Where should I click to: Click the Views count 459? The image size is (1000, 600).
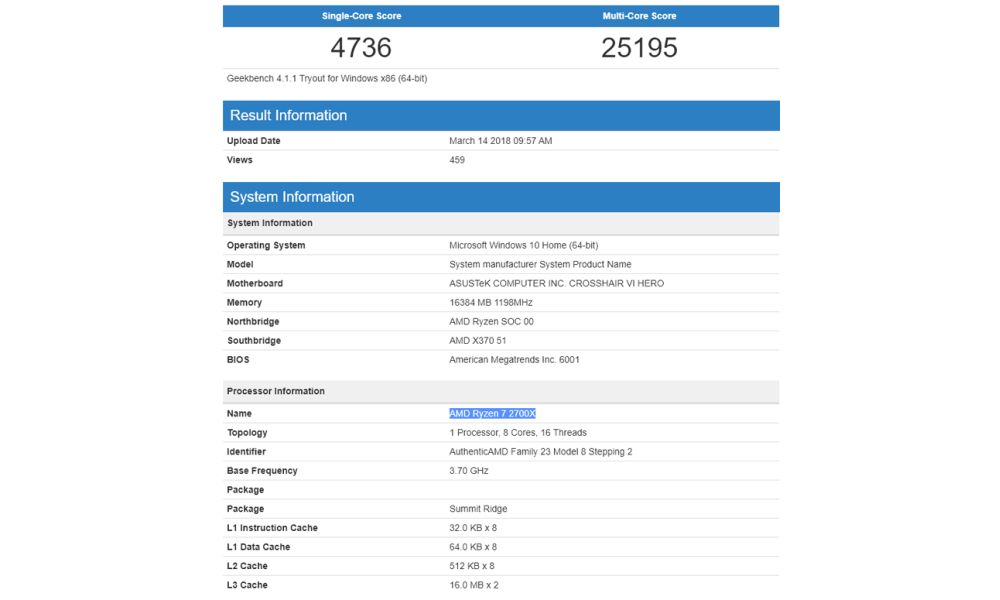coord(455,159)
